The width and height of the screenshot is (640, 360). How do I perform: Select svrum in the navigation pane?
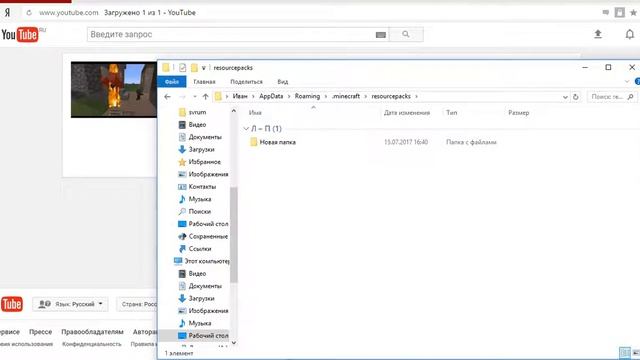pyautogui.click(x=192, y=112)
